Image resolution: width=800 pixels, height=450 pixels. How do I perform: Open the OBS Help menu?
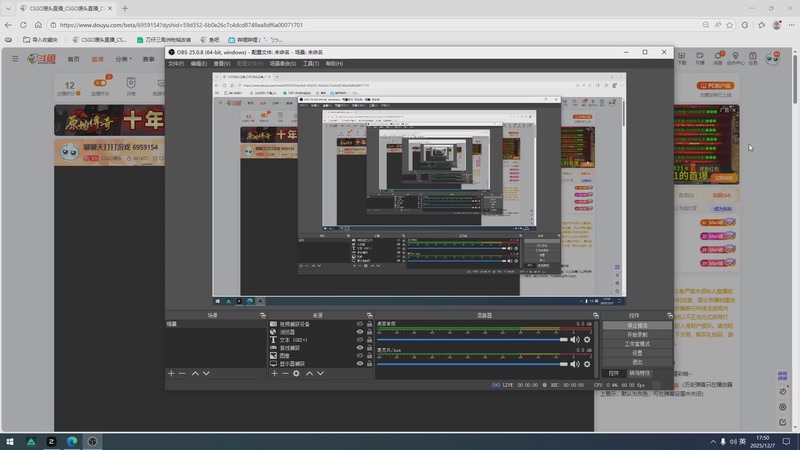[334, 64]
